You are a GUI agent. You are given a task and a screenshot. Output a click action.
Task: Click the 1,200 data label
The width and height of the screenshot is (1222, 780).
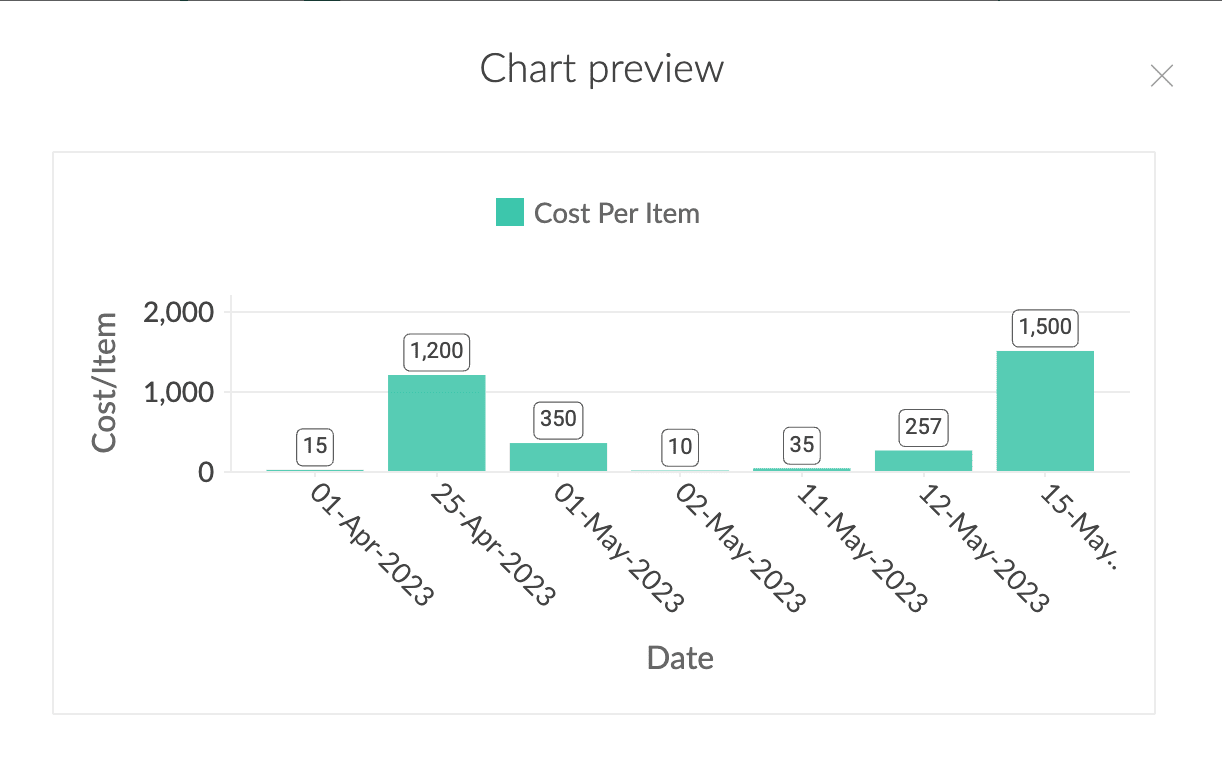[437, 351]
